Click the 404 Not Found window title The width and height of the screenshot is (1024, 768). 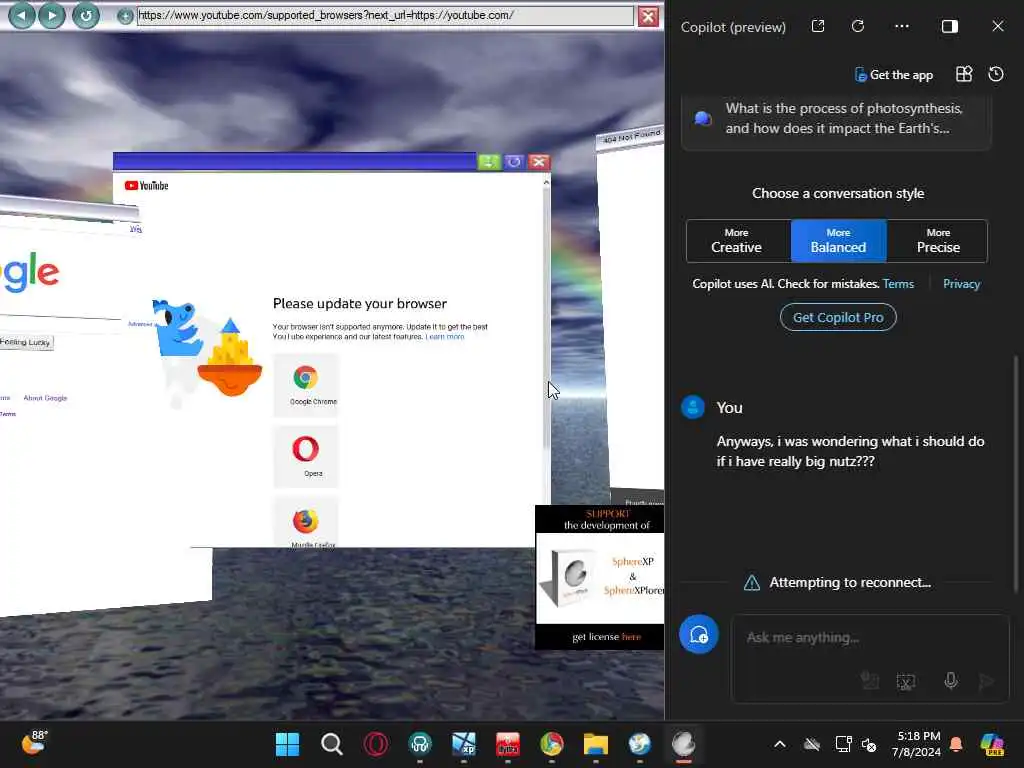[631, 136]
